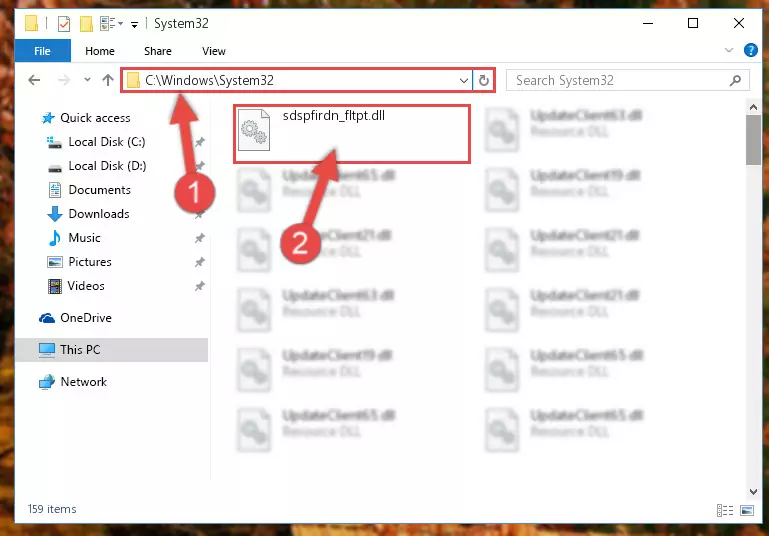
Task: Open the Share ribbon tab
Action: (158, 51)
